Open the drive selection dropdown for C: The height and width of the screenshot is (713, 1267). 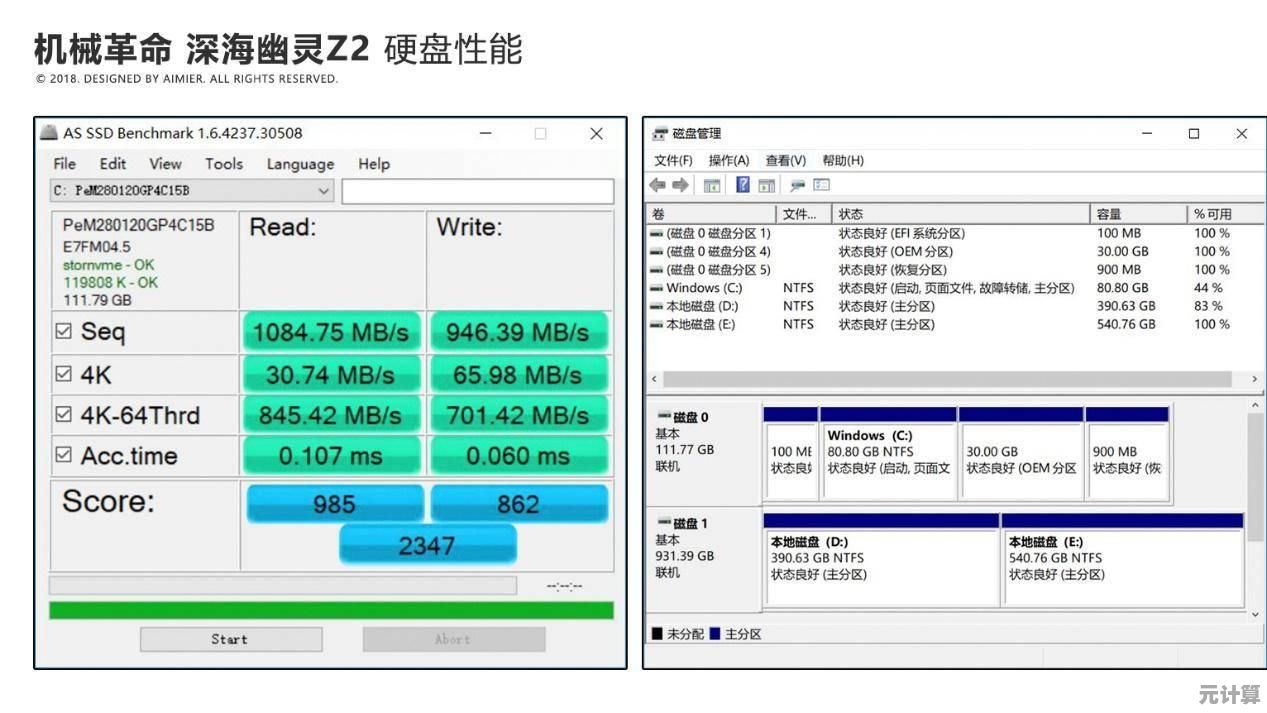coord(324,191)
